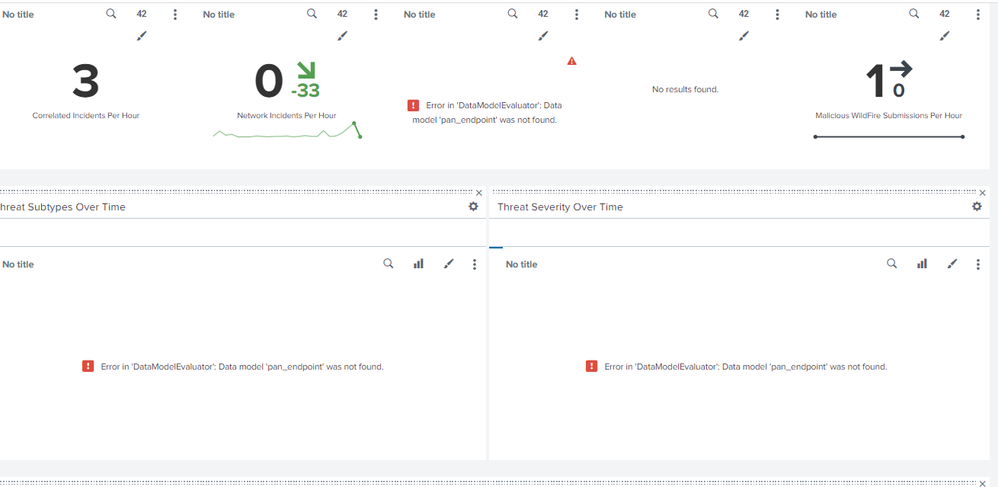Click pencil format icon in Correlated Incidents panel

pos(142,36)
